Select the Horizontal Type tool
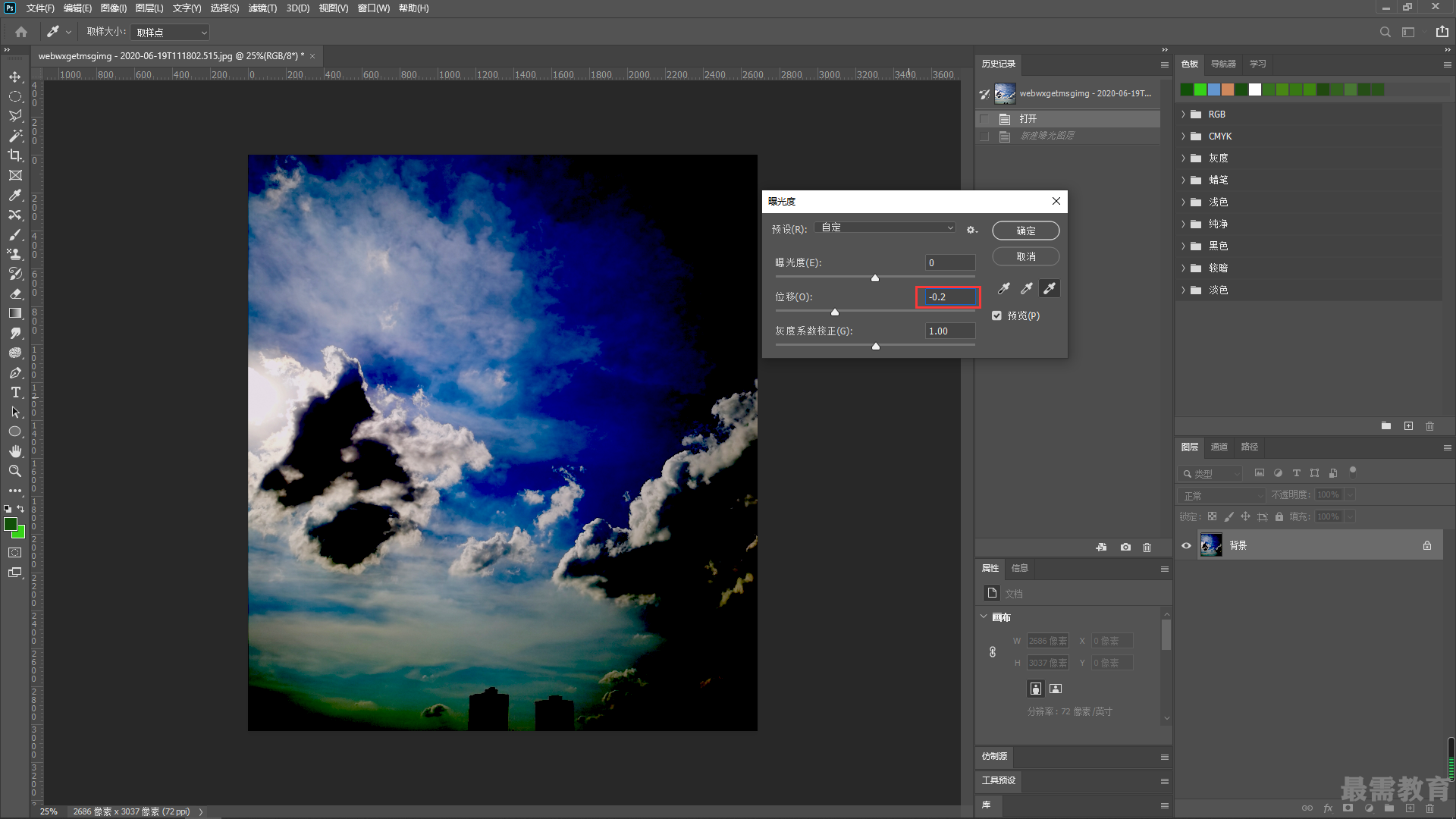This screenshot has height=819, width=1456. pos(15,392)
